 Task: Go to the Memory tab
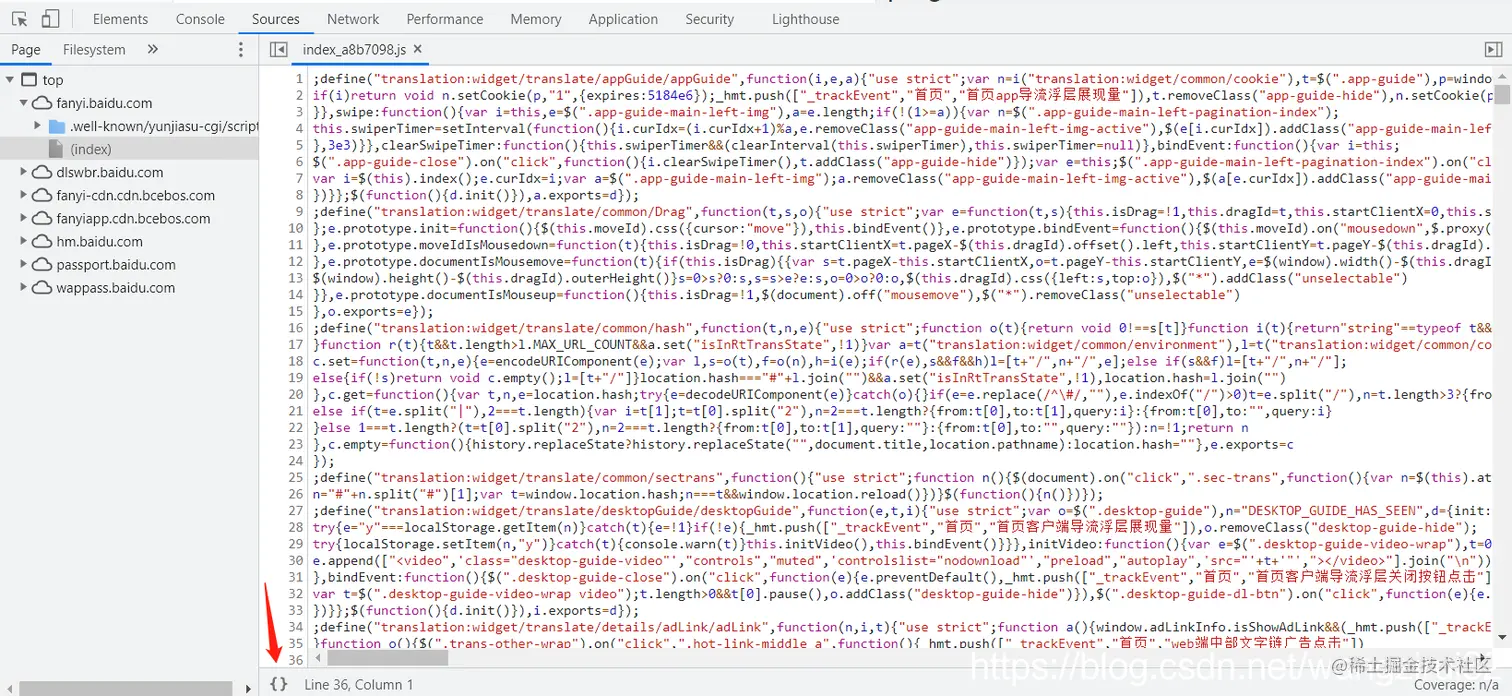536,19
